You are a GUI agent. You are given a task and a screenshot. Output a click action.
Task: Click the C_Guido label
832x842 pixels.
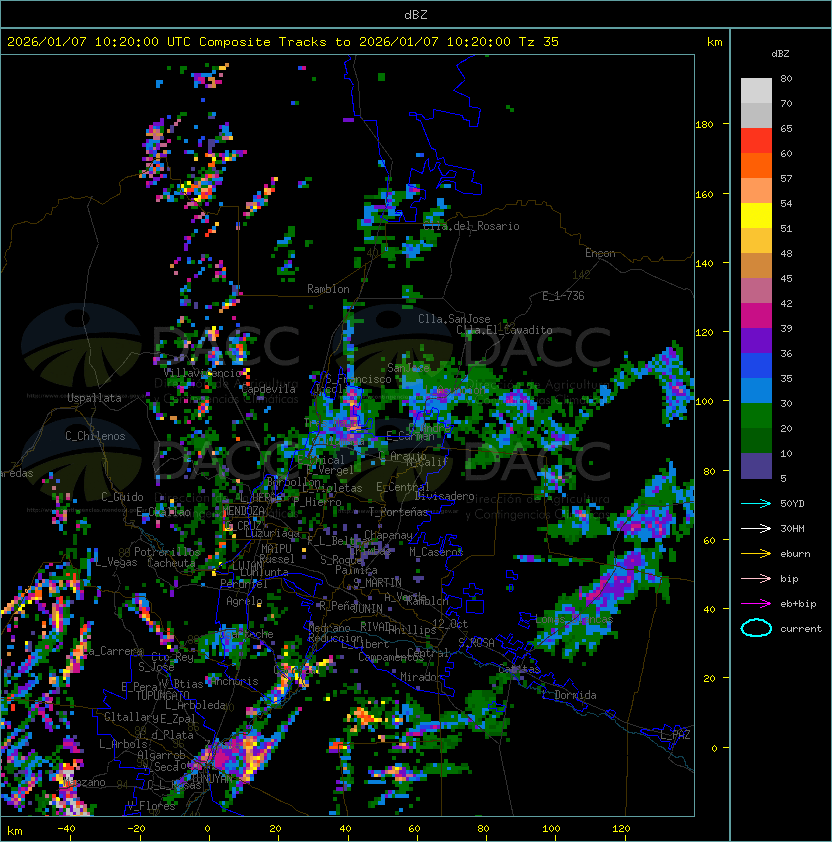click(x=122, y=497)
